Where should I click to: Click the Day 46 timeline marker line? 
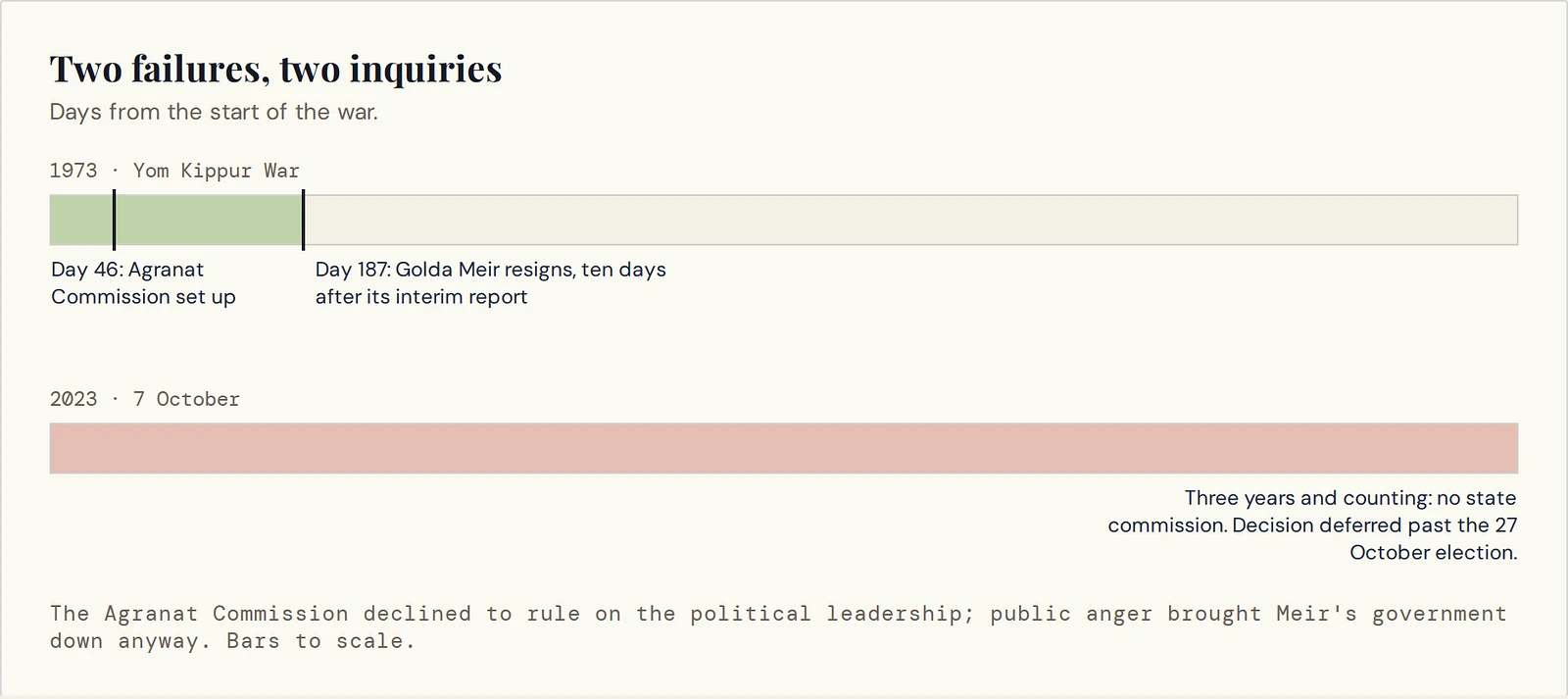coord(114,220)
